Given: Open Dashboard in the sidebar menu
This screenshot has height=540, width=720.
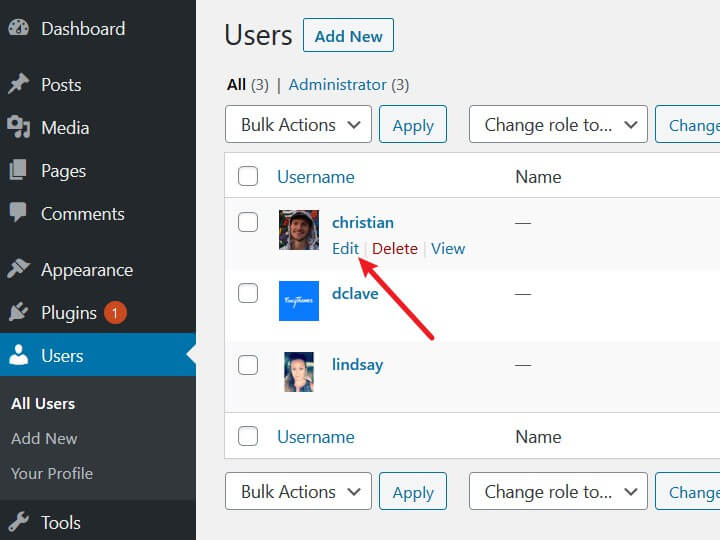Looking at the screenshot, I should (x=83, y=28).
